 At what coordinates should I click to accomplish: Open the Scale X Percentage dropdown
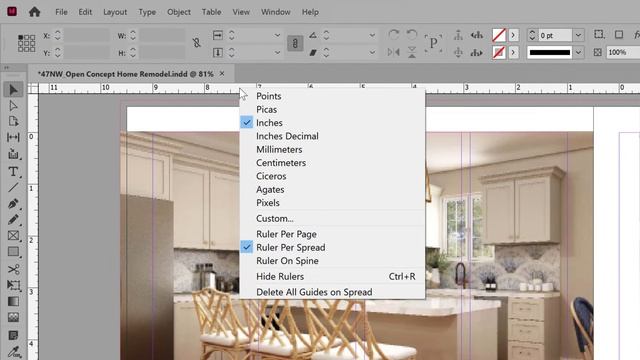[x=278, y=36]
